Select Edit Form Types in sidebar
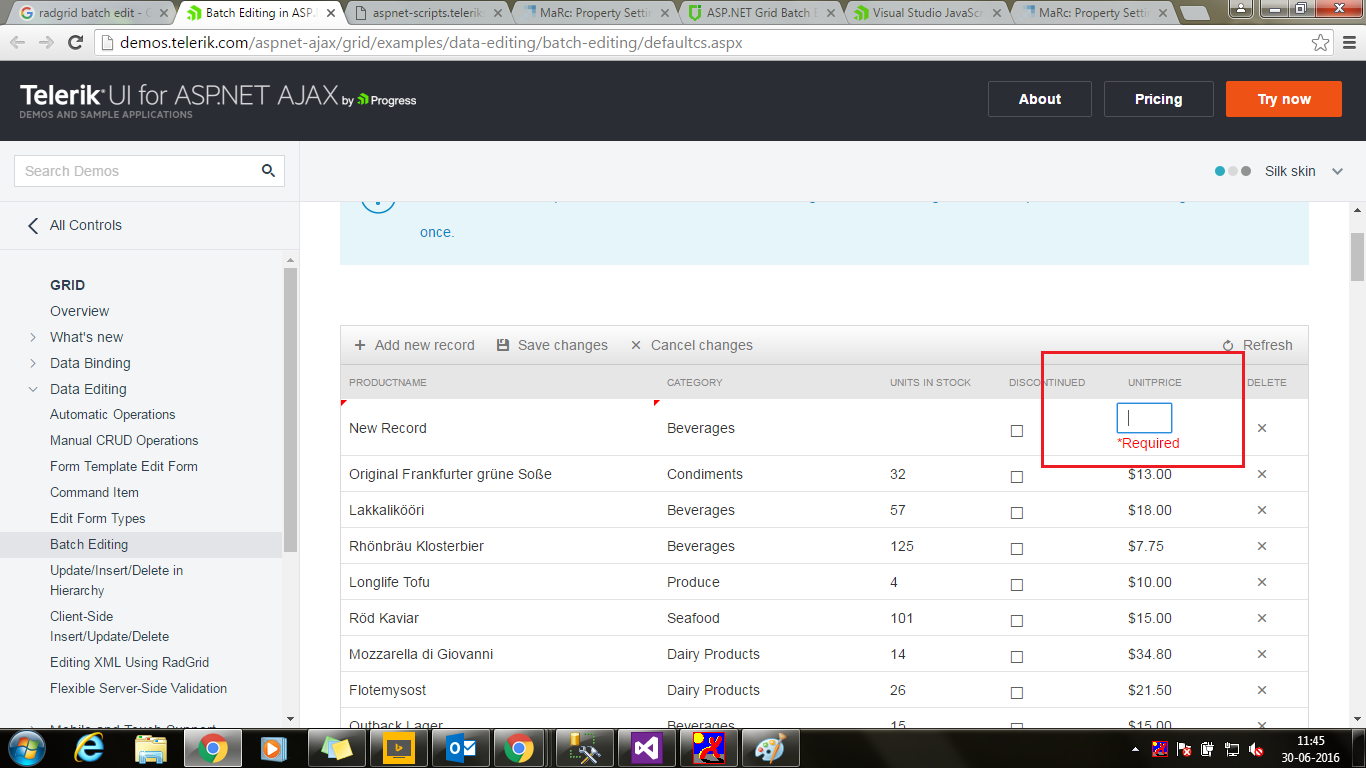This screenshot has width=1366, height=768. 98,518
